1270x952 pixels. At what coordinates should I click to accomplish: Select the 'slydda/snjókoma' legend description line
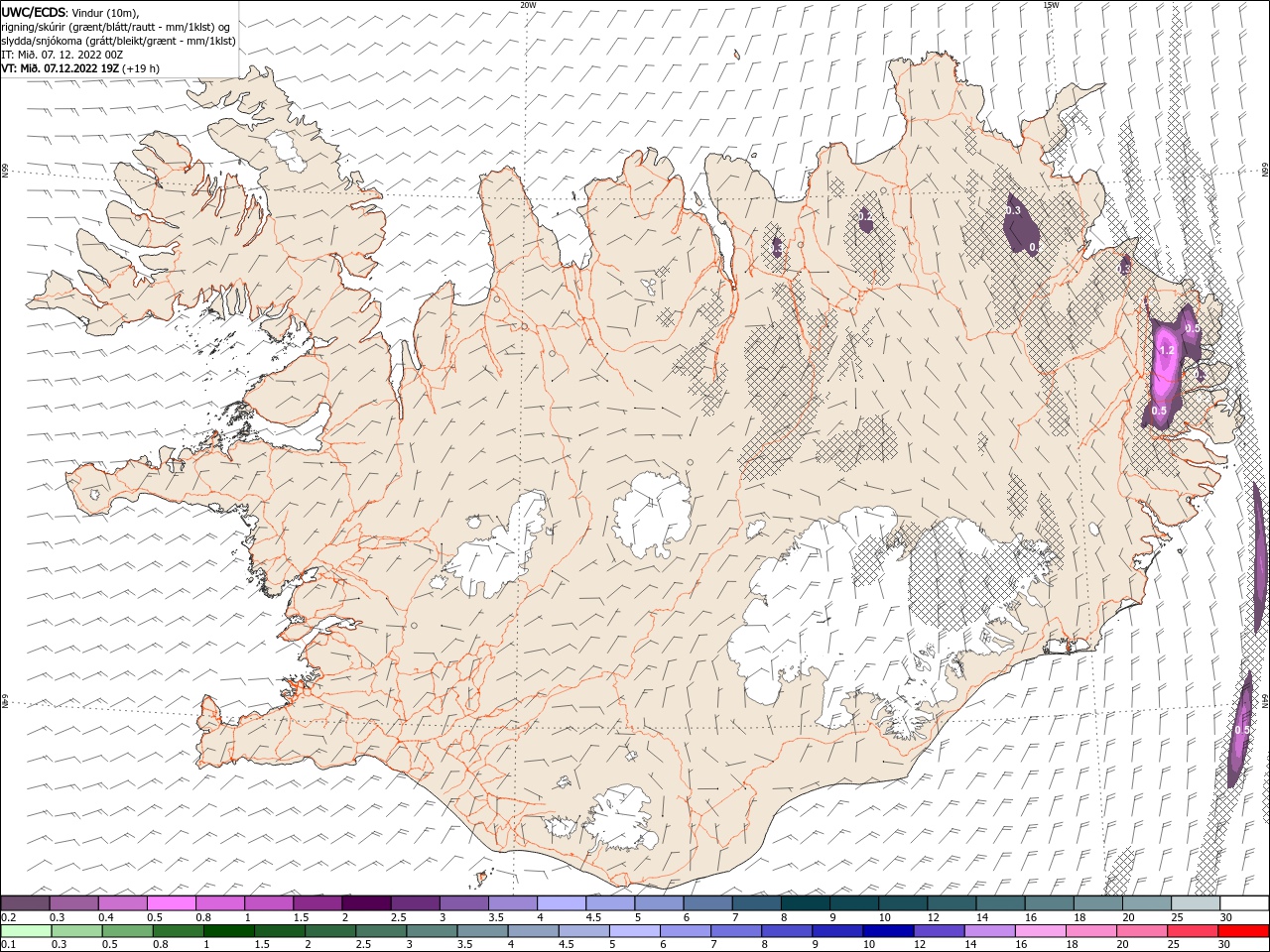118,41
